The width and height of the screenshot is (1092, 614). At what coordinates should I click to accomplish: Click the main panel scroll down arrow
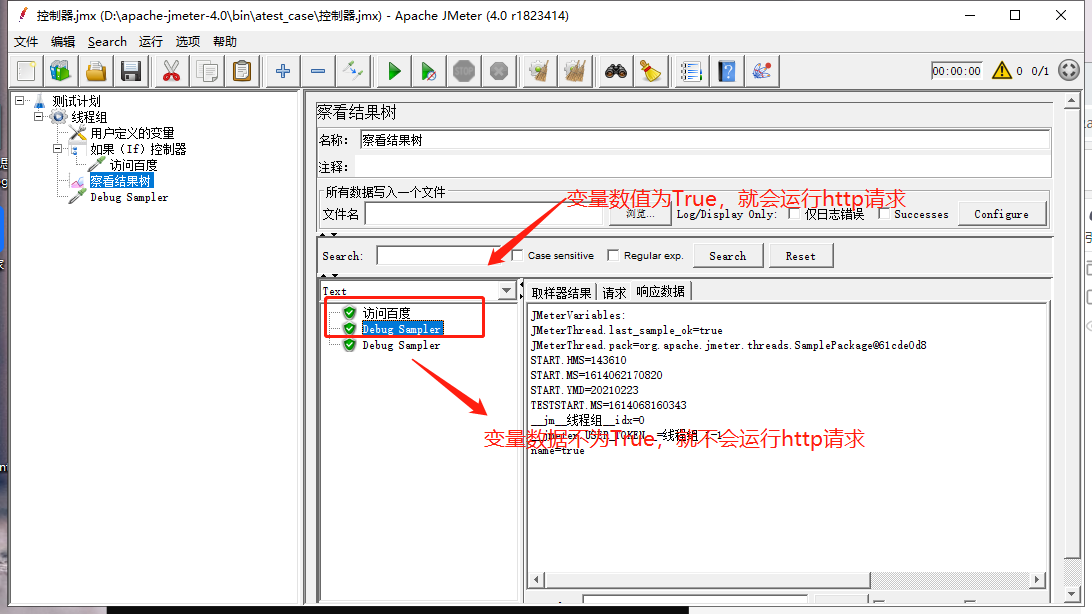[x=1072, y=595]
